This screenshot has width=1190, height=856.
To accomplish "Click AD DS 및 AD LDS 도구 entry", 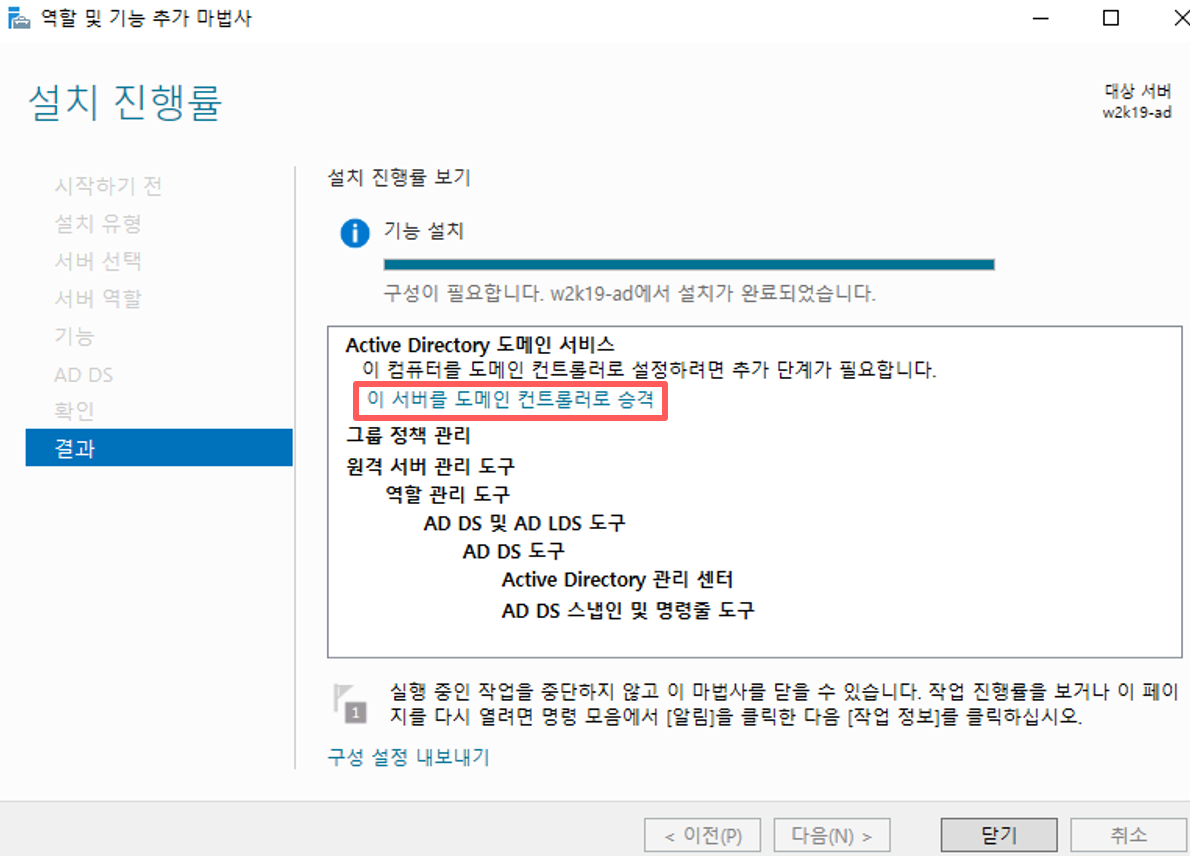I will [524, 523].
